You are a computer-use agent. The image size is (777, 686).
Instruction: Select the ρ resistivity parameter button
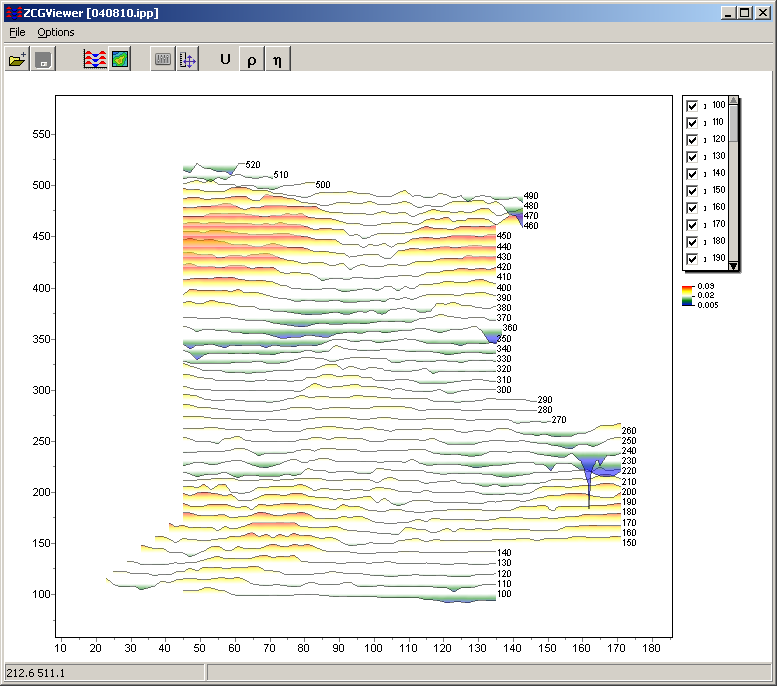(251, 60)
